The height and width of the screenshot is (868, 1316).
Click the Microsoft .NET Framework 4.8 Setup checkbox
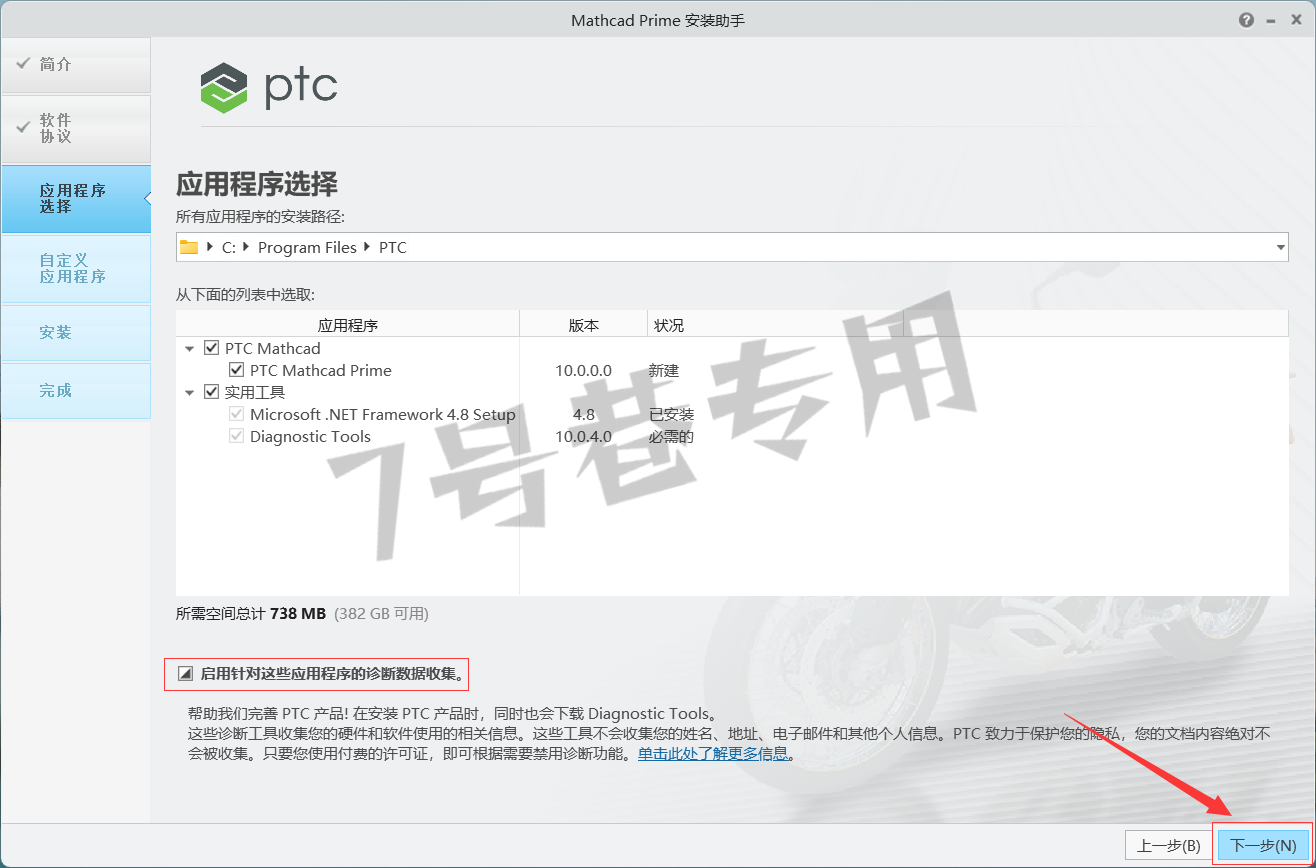[236, 414]
